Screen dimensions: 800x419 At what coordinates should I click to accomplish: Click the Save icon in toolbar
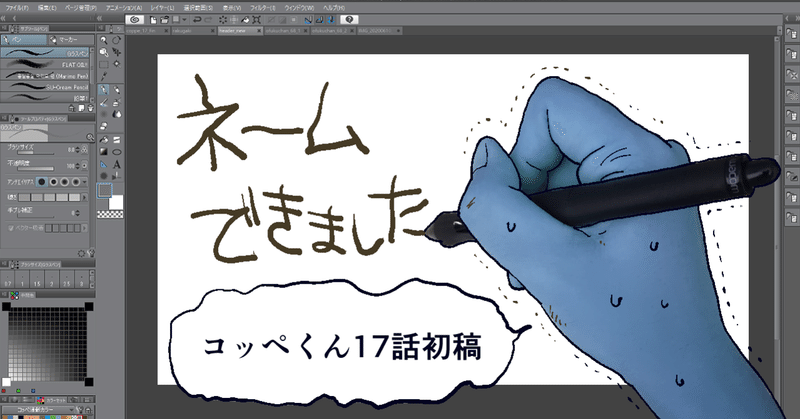click(176, 20)
